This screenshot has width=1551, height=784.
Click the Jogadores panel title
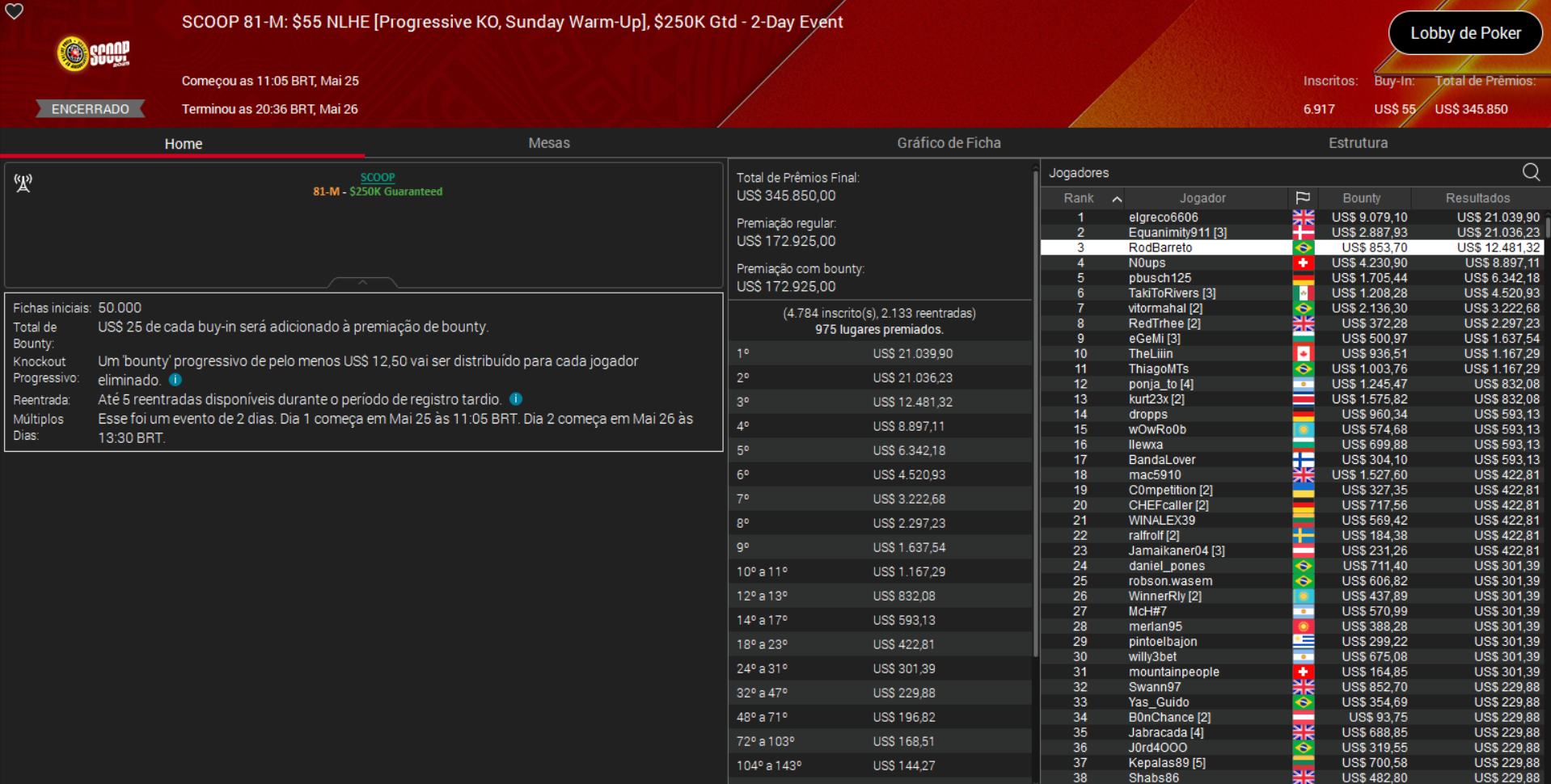(1079, 173)
